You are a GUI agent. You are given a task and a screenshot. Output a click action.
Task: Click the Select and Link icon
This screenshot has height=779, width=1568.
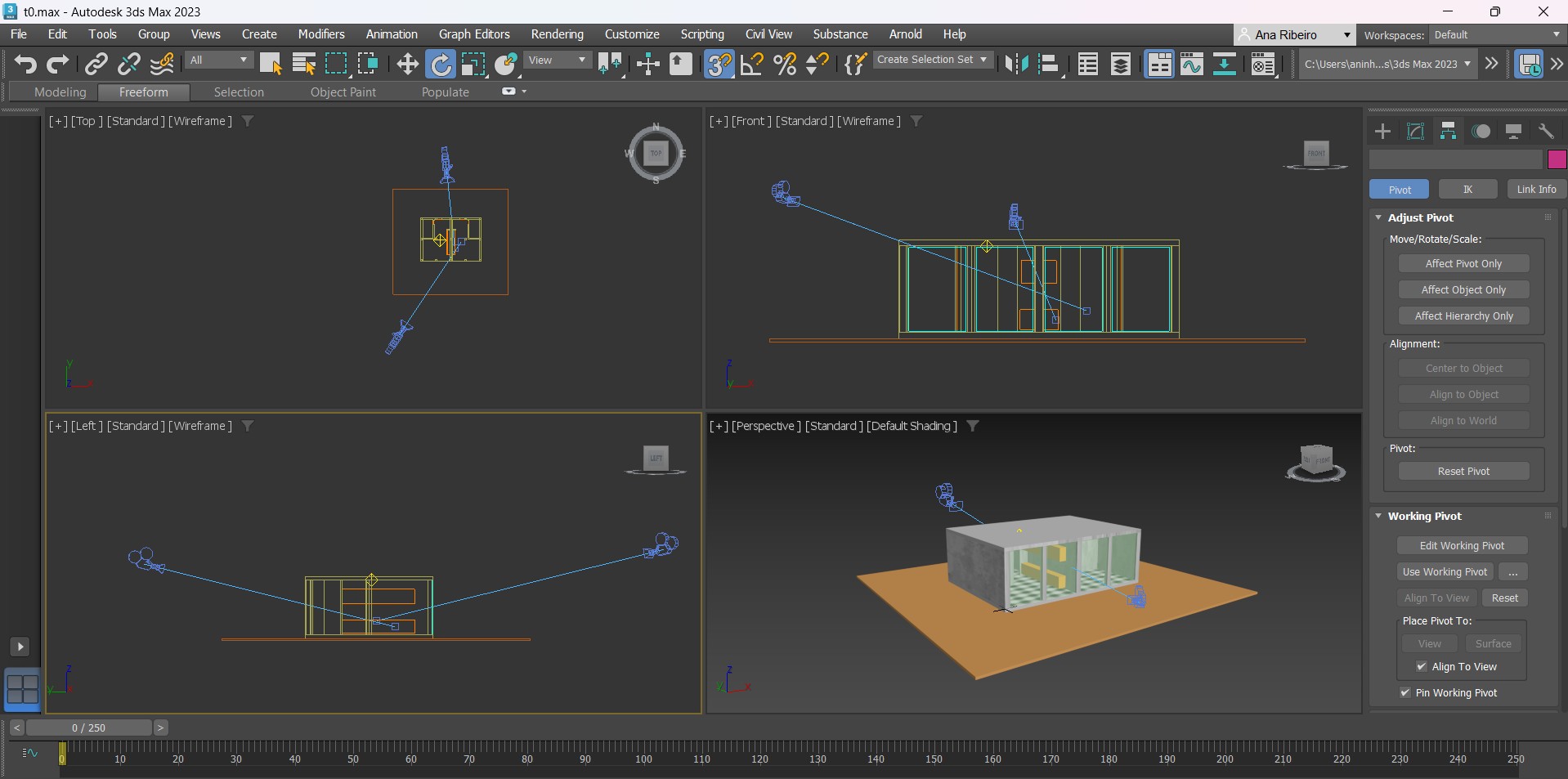click(96, 64)
